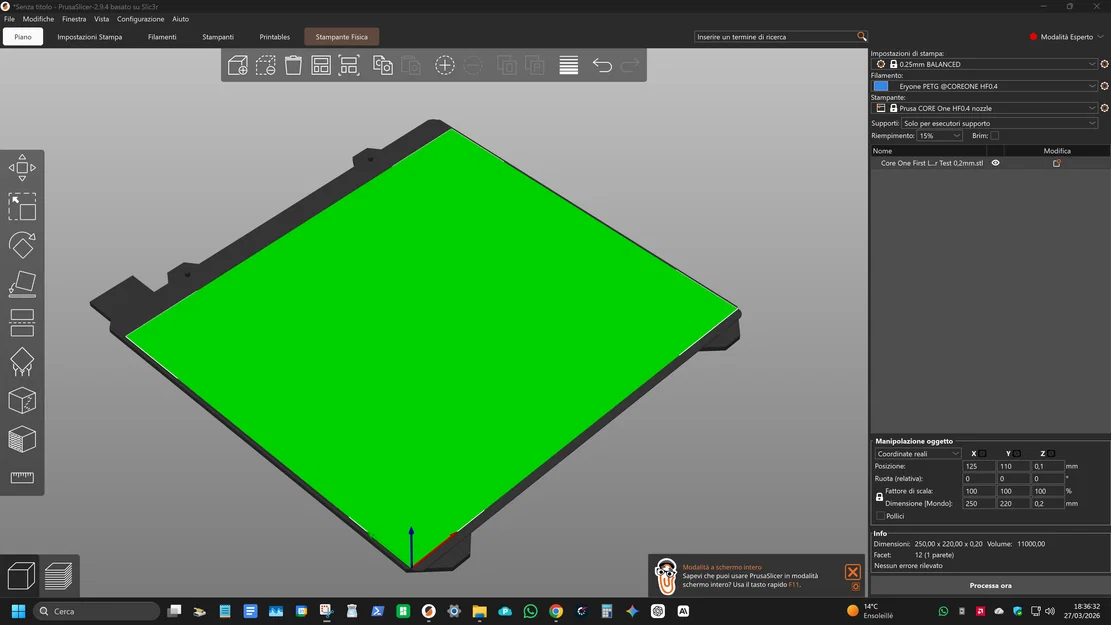Expand the Coordinate reali dropdown
Image resolution: width=1111 pixels, height=625 pixels.
tap(917, 454)
